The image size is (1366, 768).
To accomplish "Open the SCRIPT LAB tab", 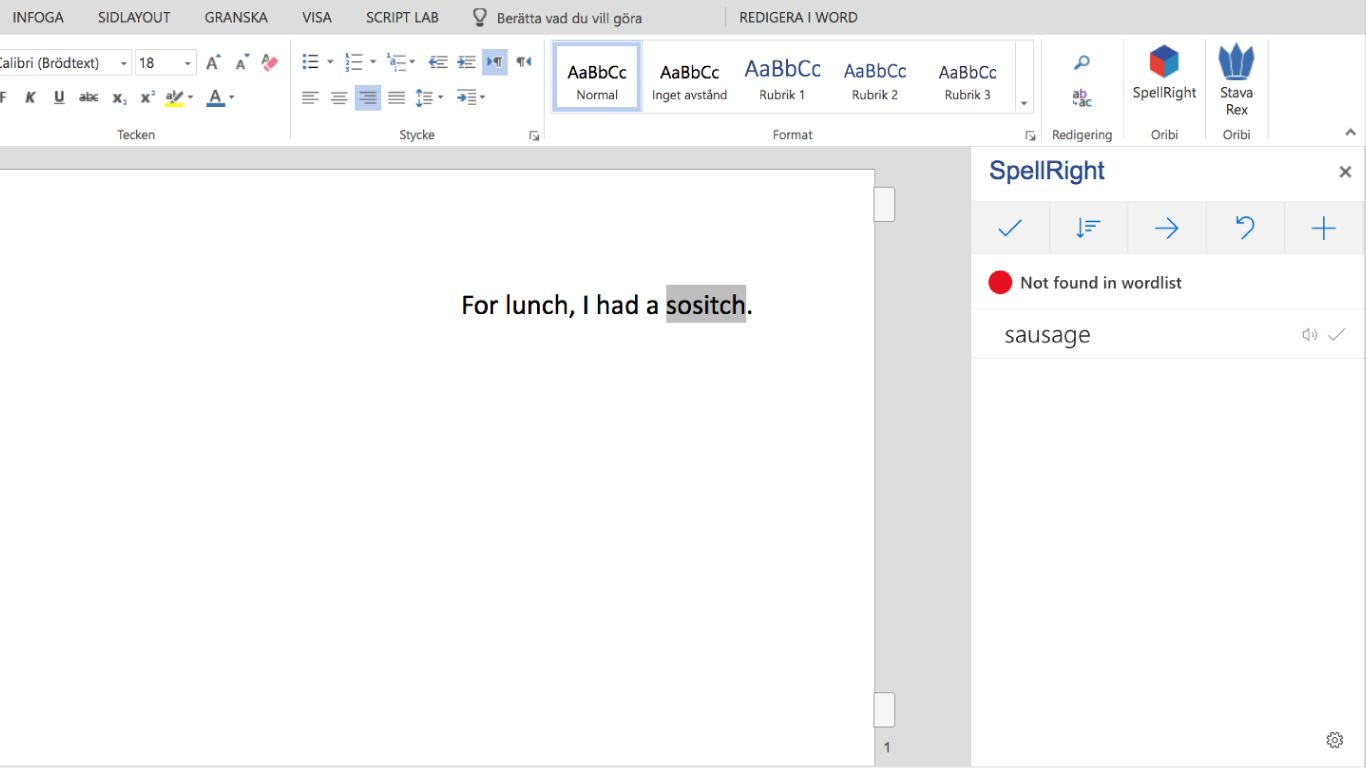I will [x=402, y=17].
